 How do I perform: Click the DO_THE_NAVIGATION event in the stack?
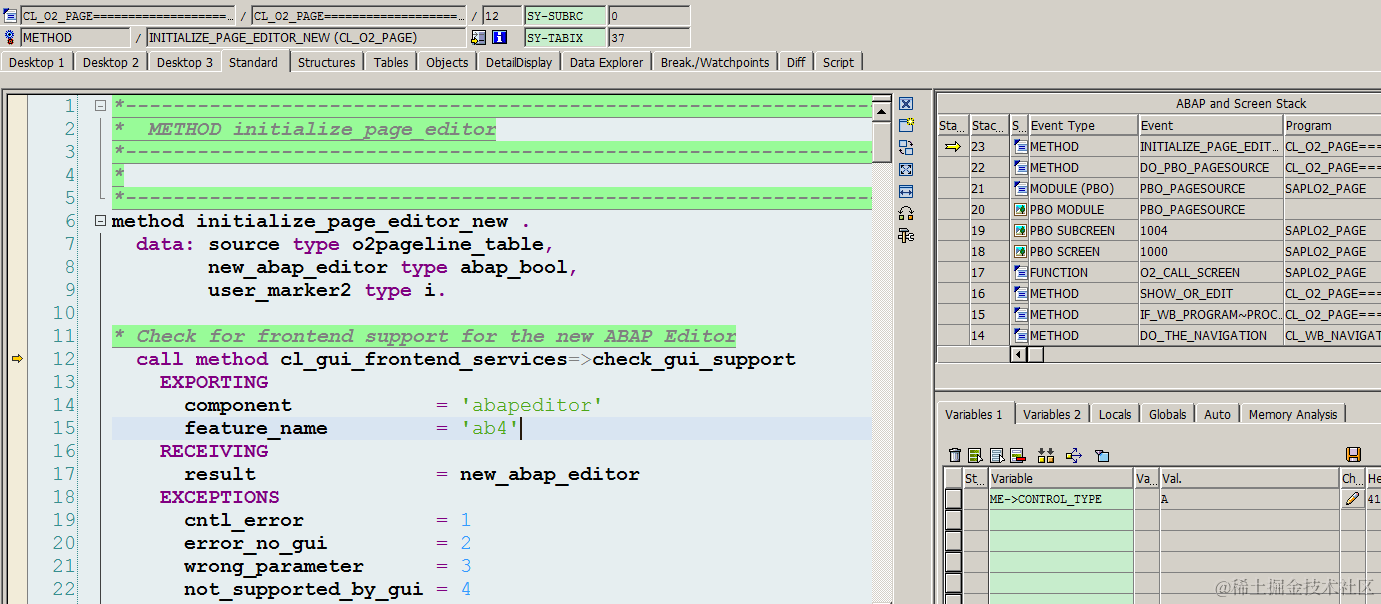(1211, 335)
